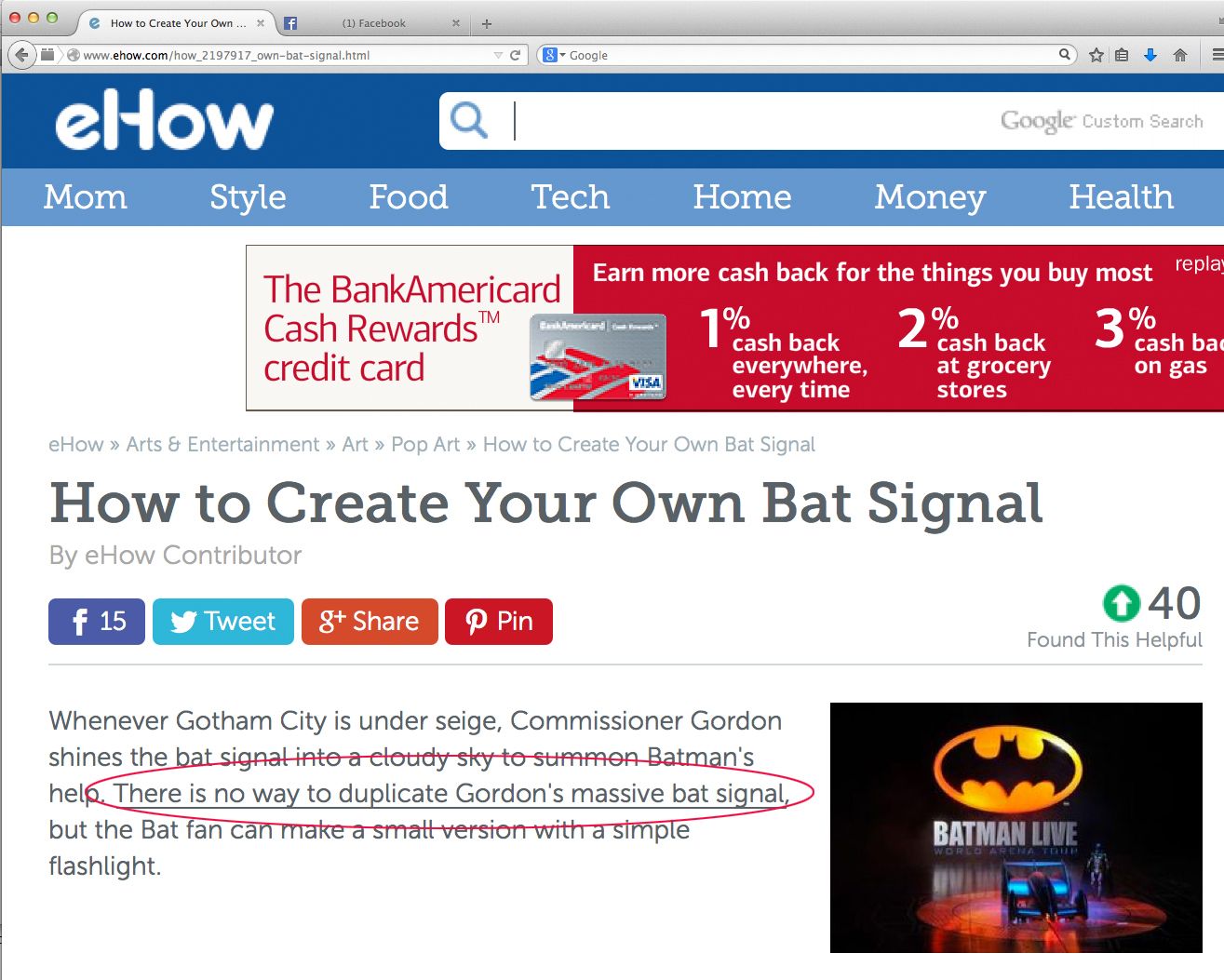Click the BankAmericard Cash Rewards ad title
This screenshot has width=1224, height=980.
coord(411,329)
